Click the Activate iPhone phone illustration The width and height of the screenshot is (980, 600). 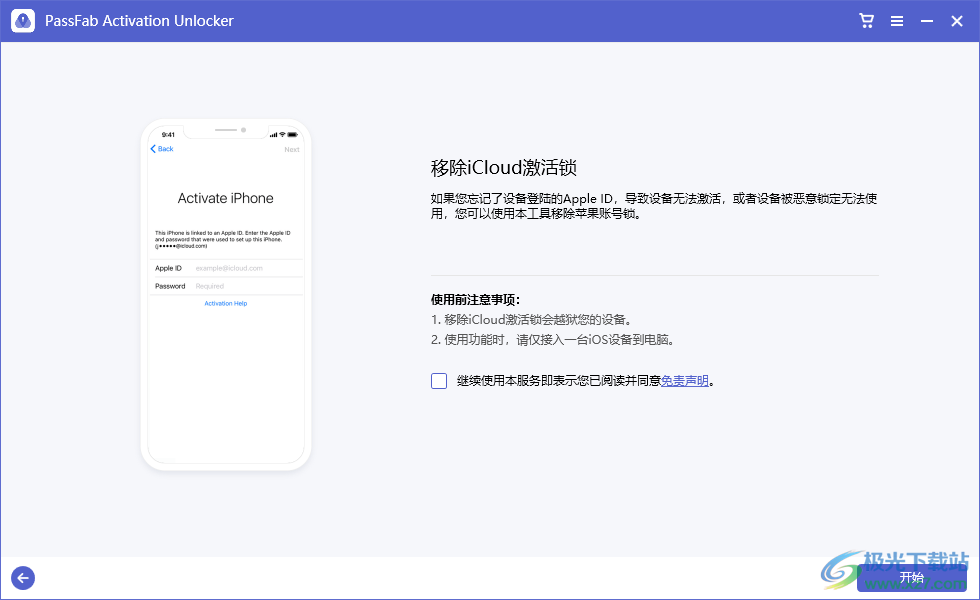pos(226,294)
